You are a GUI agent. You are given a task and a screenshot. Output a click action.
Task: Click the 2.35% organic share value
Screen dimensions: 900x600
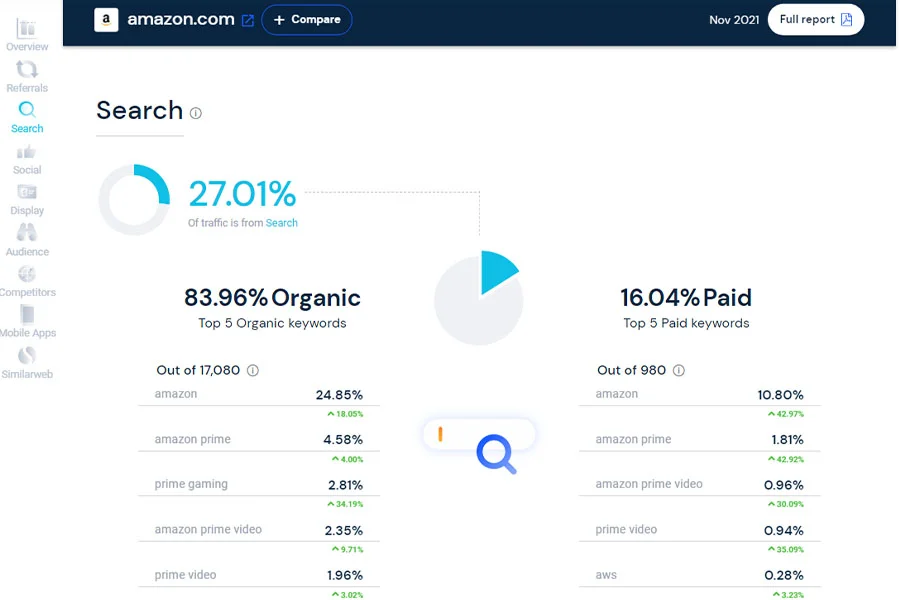pos(344,531)
